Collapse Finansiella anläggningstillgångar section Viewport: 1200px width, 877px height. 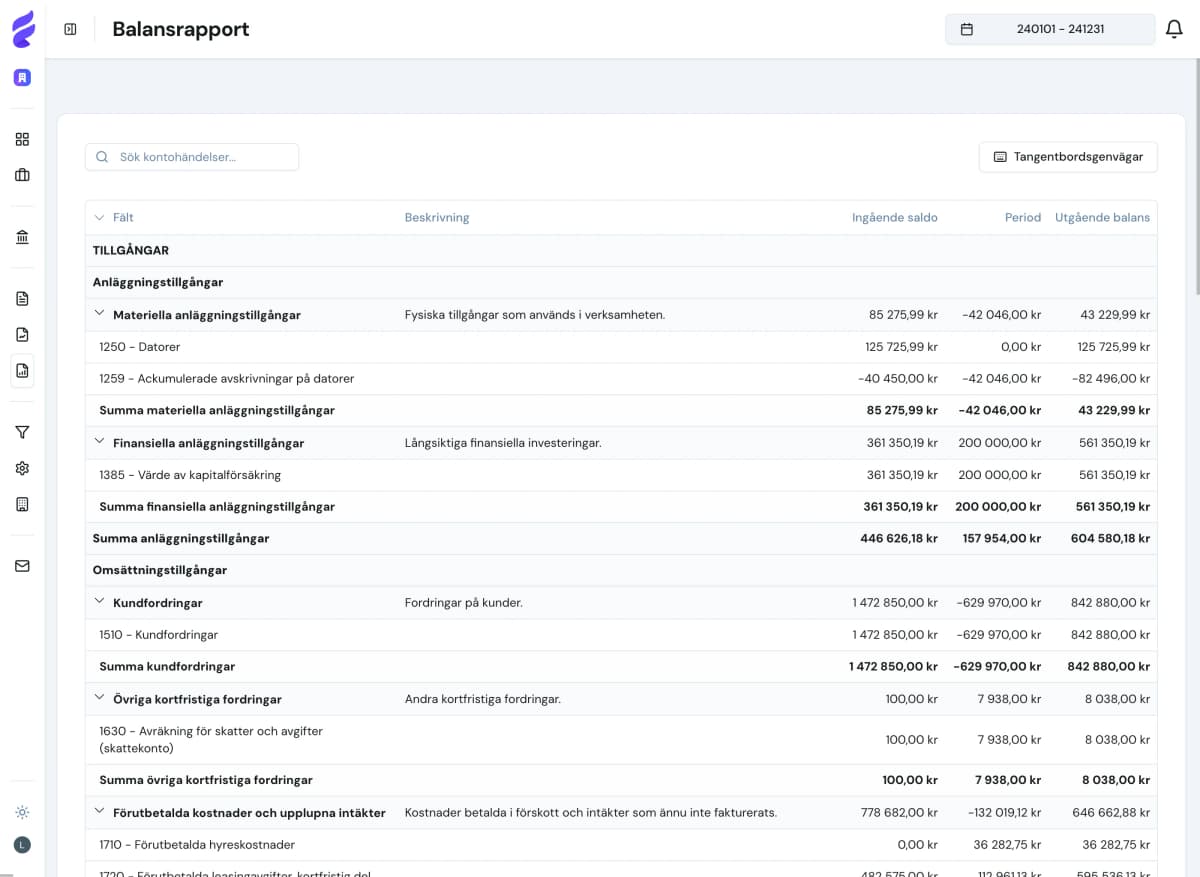point(99,442)
